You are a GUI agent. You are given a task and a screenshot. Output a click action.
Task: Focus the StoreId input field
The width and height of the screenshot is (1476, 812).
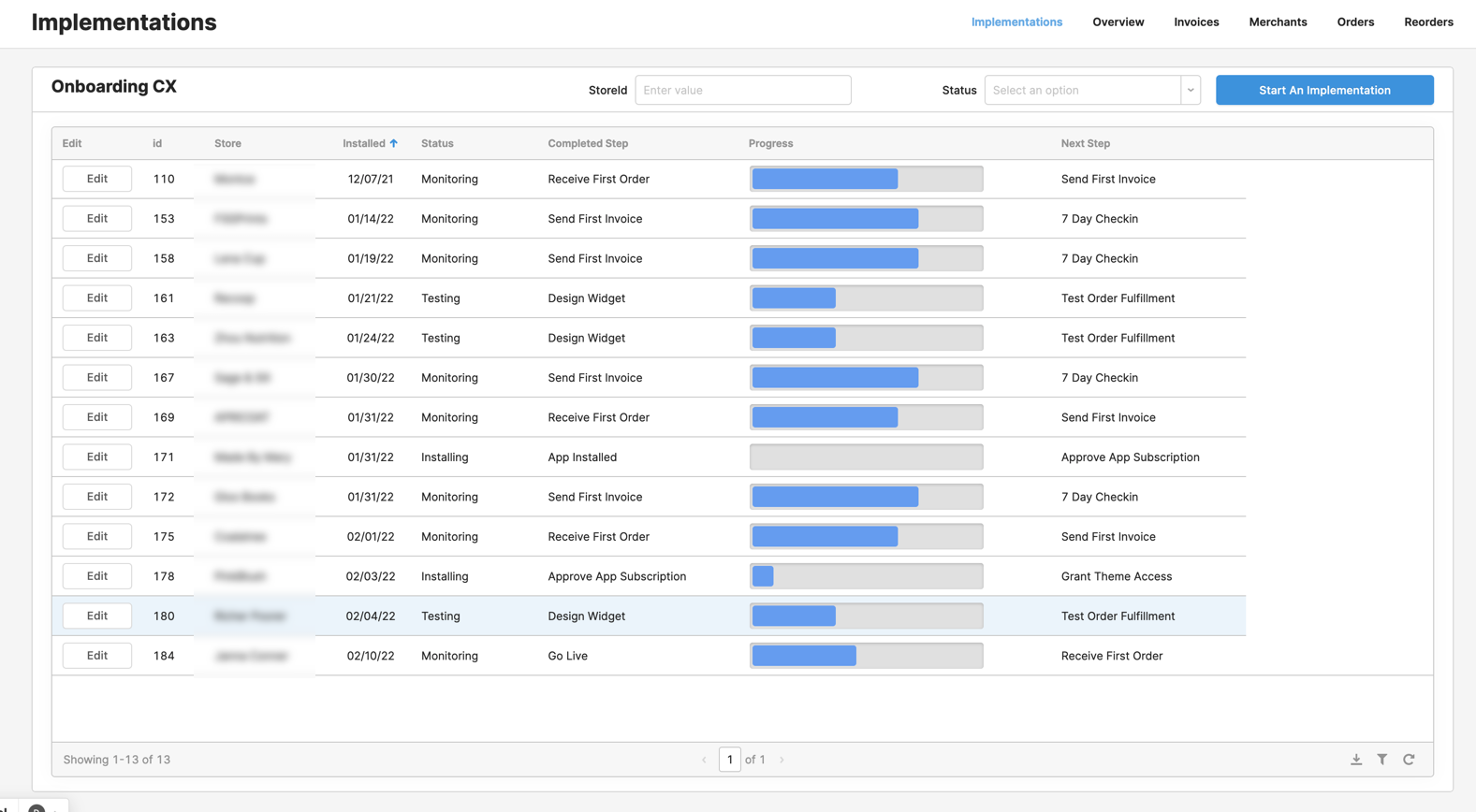tap(743, 90)
